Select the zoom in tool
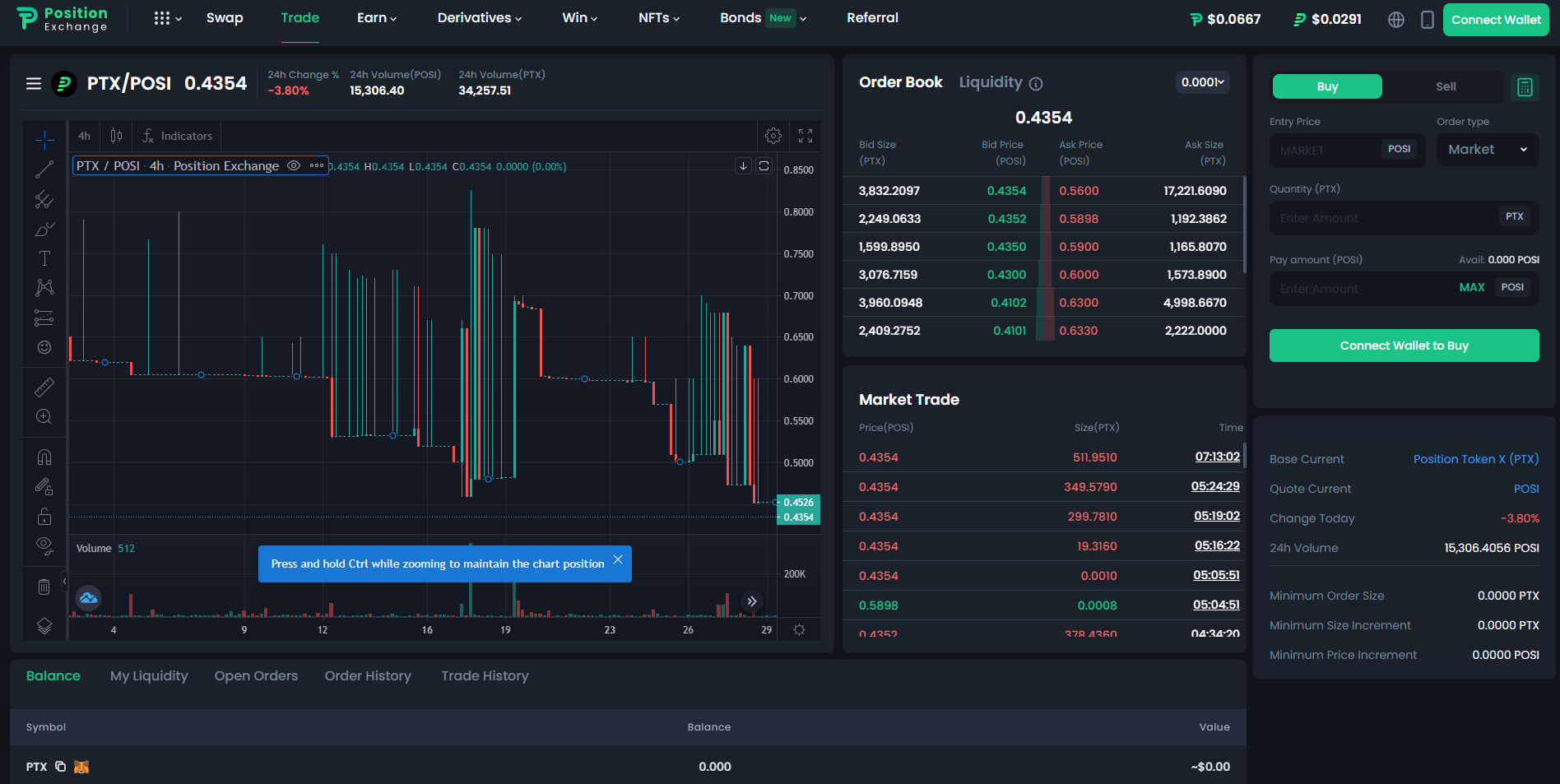Screen dimensions: 1560x784 44,416
